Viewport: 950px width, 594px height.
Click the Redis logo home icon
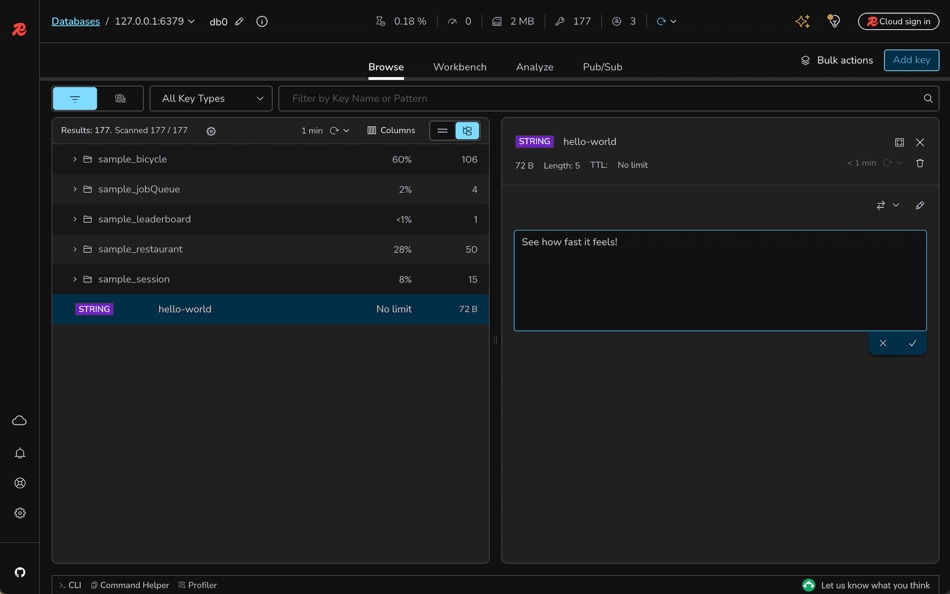[x=19, y=30]
